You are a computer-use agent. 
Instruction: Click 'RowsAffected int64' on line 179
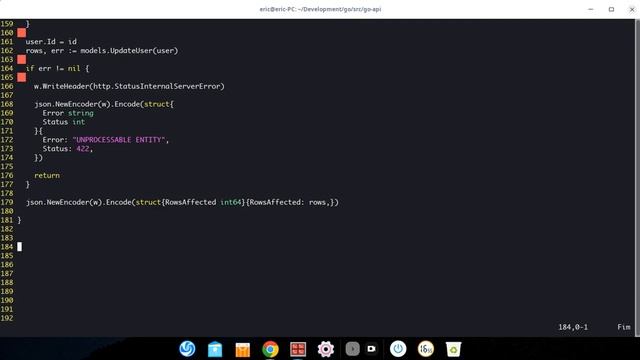[203, 202]
